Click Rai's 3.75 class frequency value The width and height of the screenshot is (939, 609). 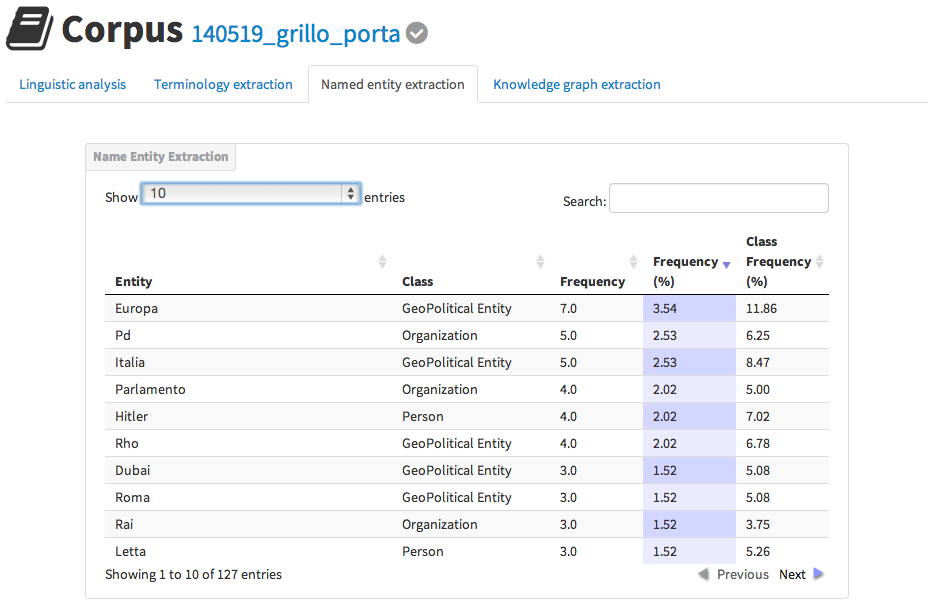(x=758, y=524)
